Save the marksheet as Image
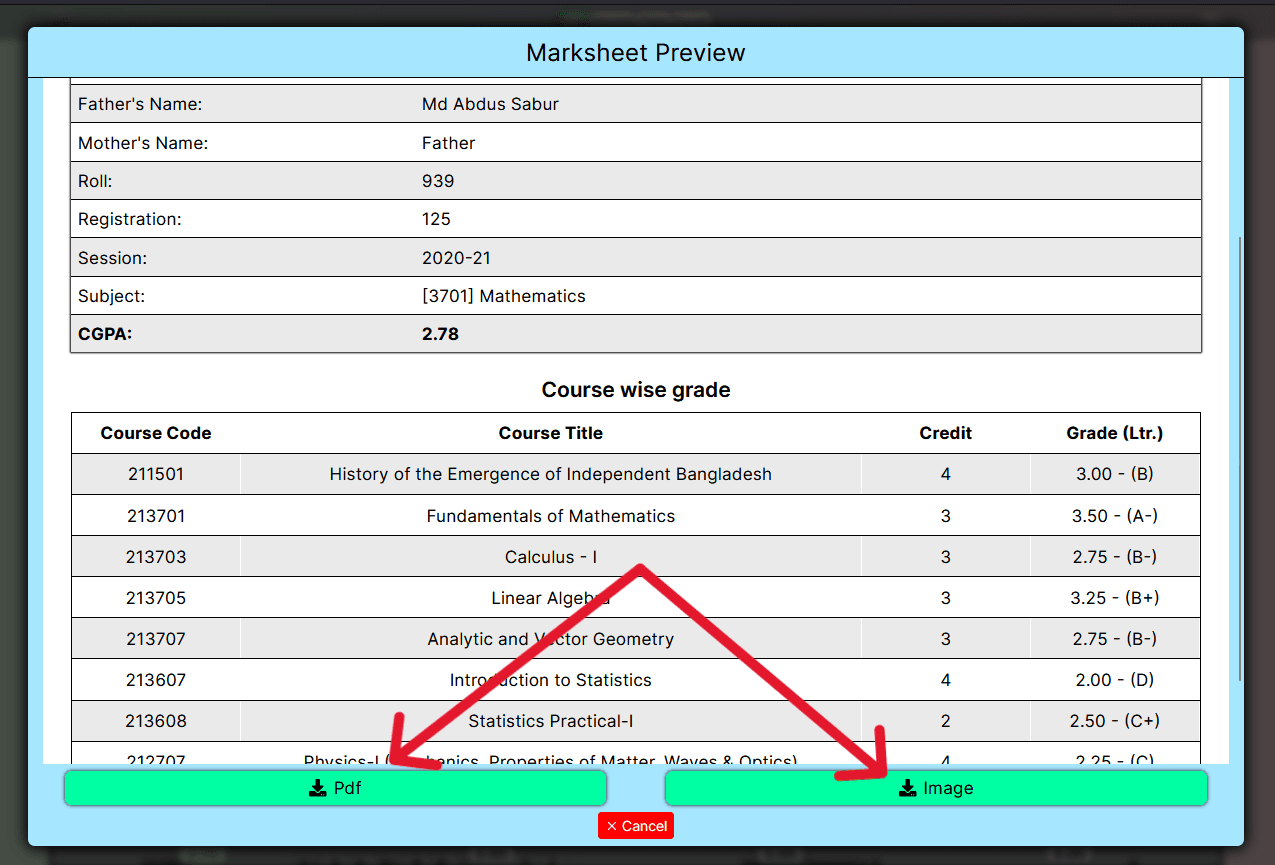 [x=935, y=788]
